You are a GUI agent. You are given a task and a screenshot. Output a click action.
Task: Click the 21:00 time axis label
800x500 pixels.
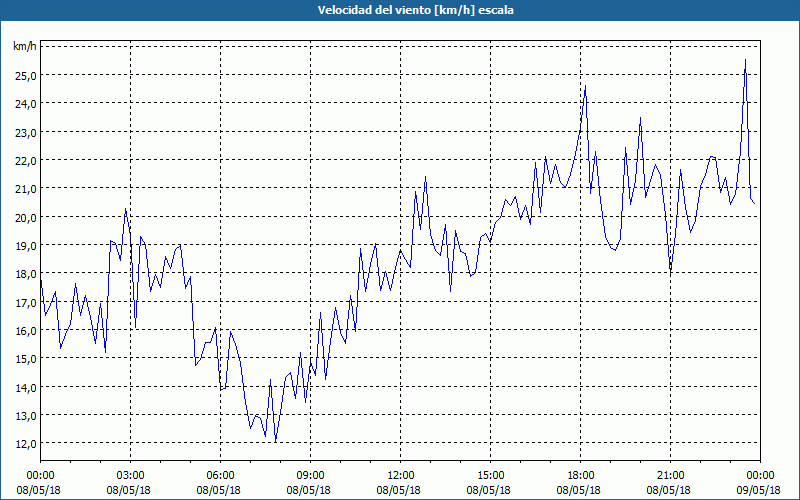[x=670, y=476]
